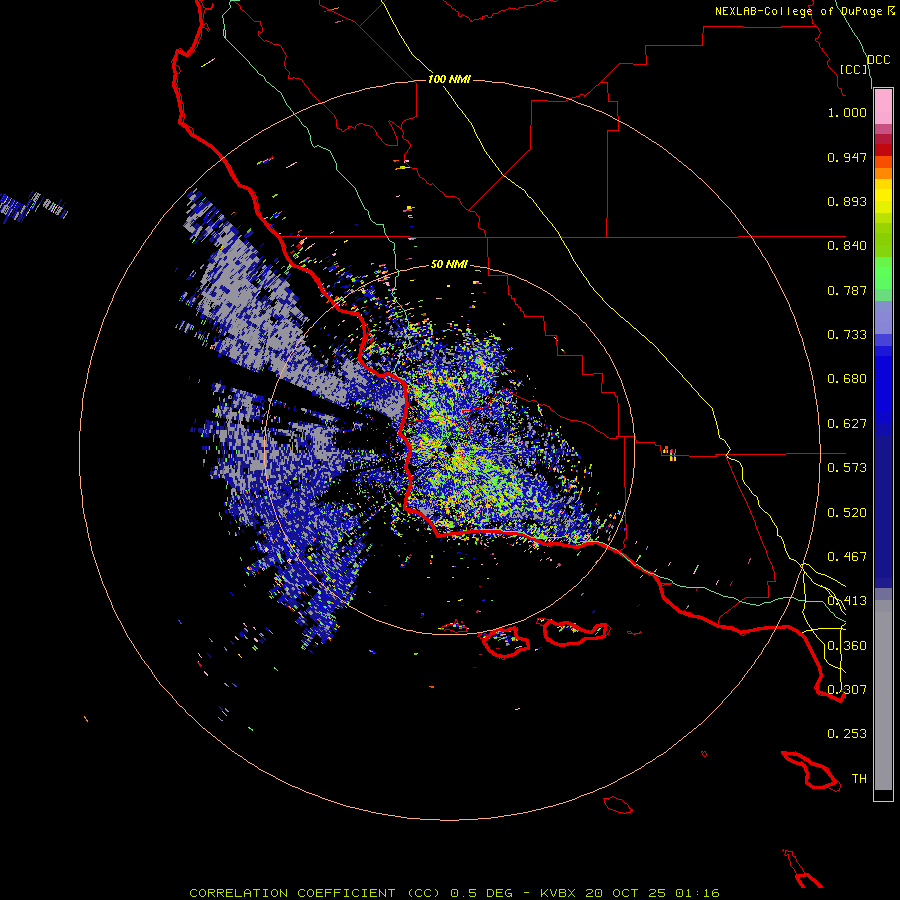This screenshot has height=900, width=900.
Task: Select the 0.680 legend value
Action: coord(847,379)
